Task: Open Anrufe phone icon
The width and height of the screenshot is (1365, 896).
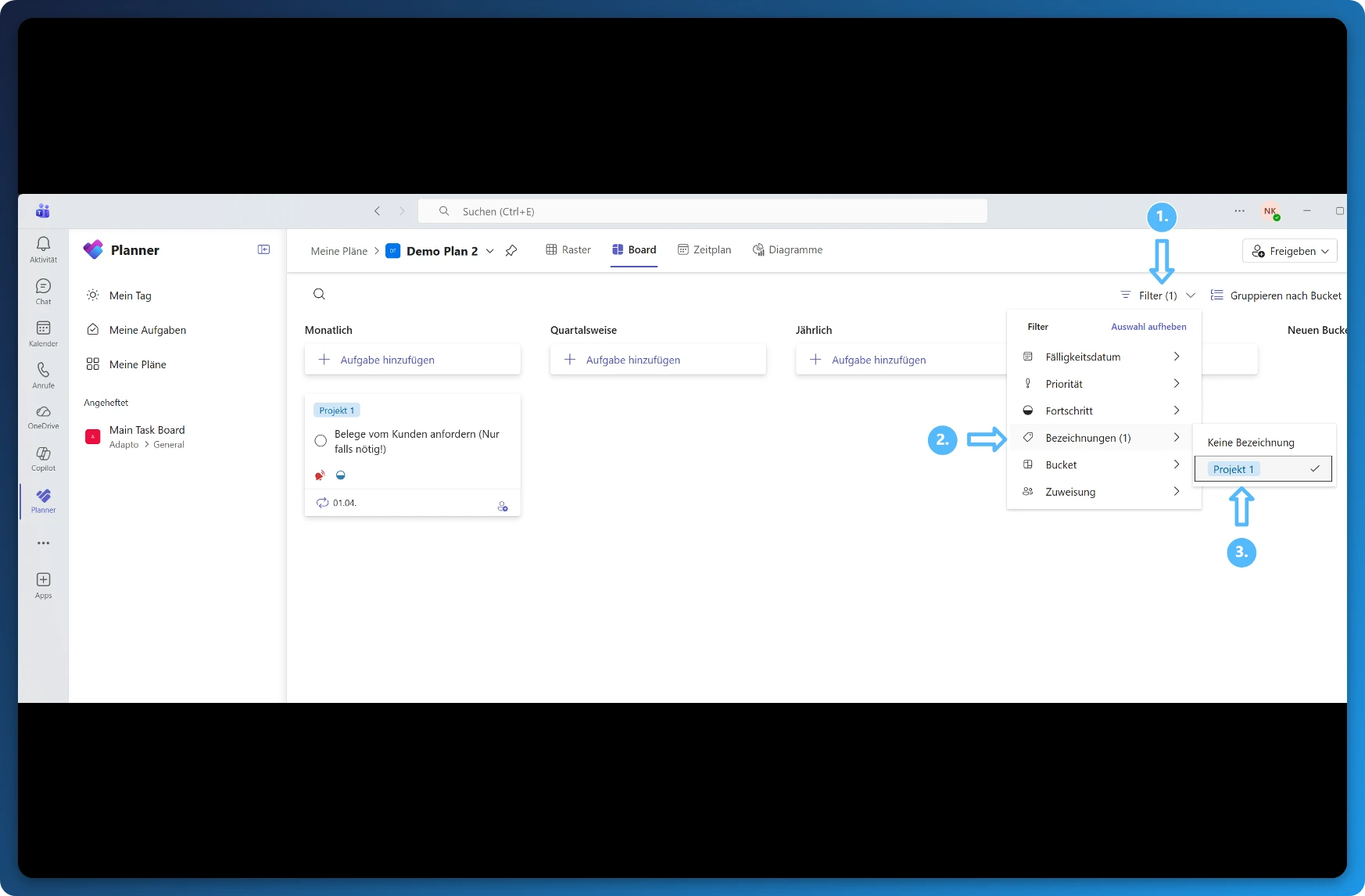Action: [x=43, y=375]
